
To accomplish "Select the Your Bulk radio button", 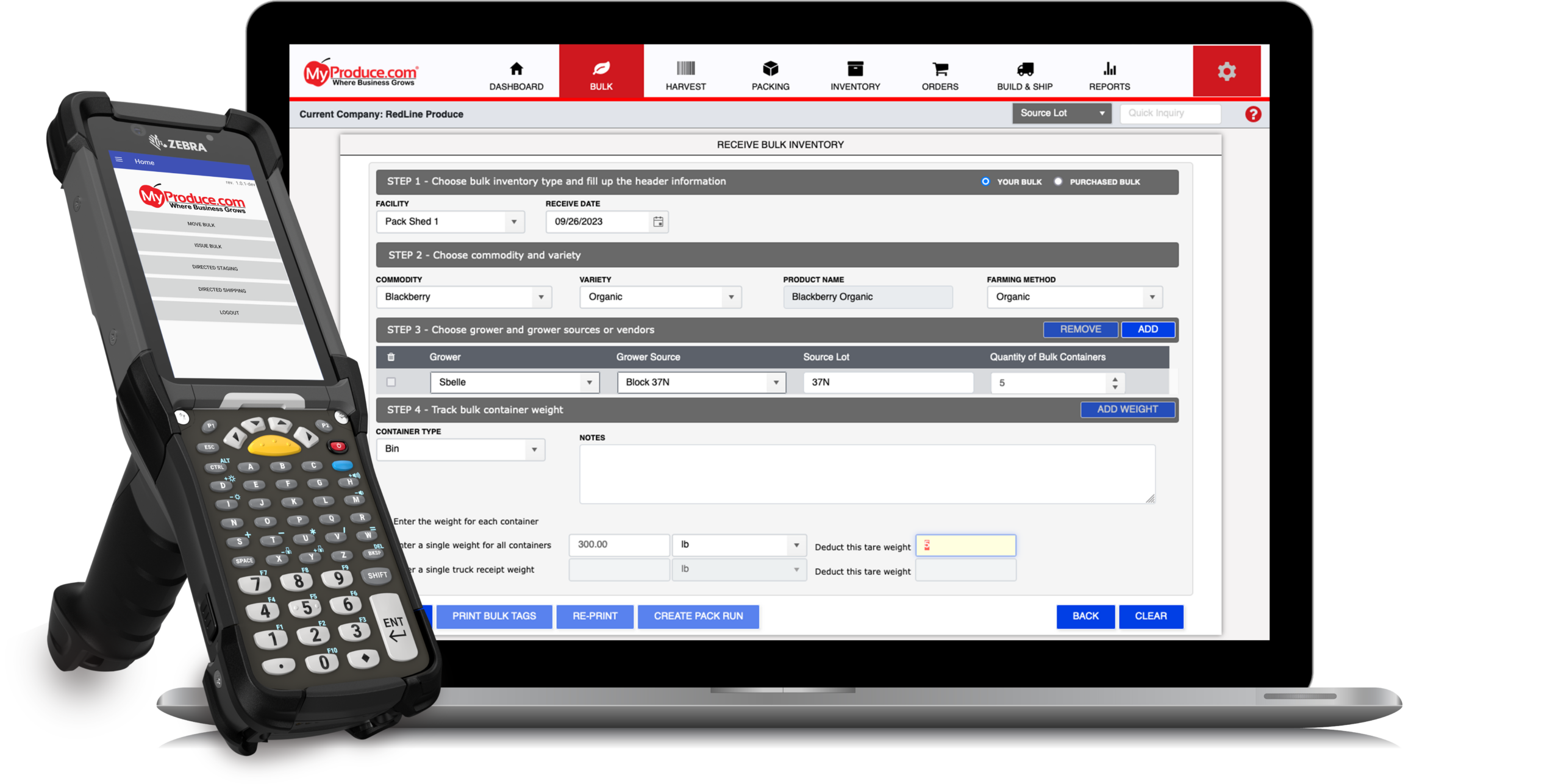I will (x=985, y=182).
